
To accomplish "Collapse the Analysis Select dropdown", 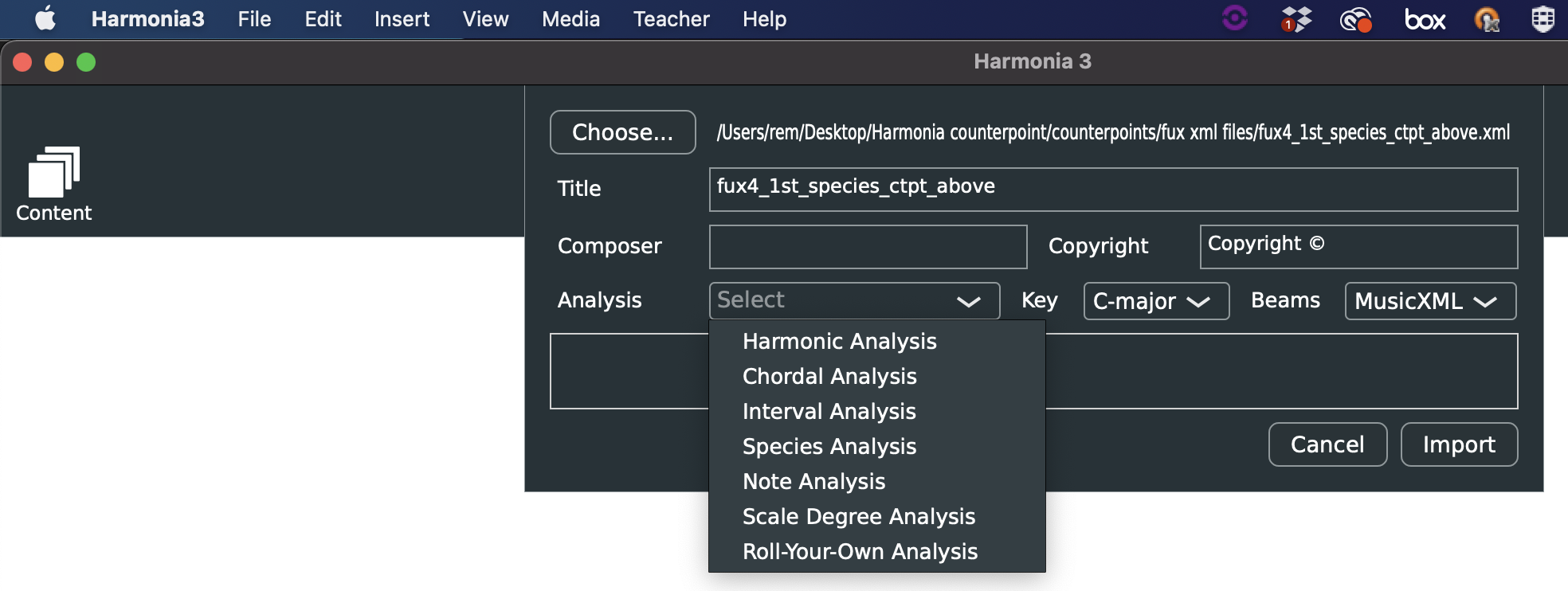I will coord(854,301).
